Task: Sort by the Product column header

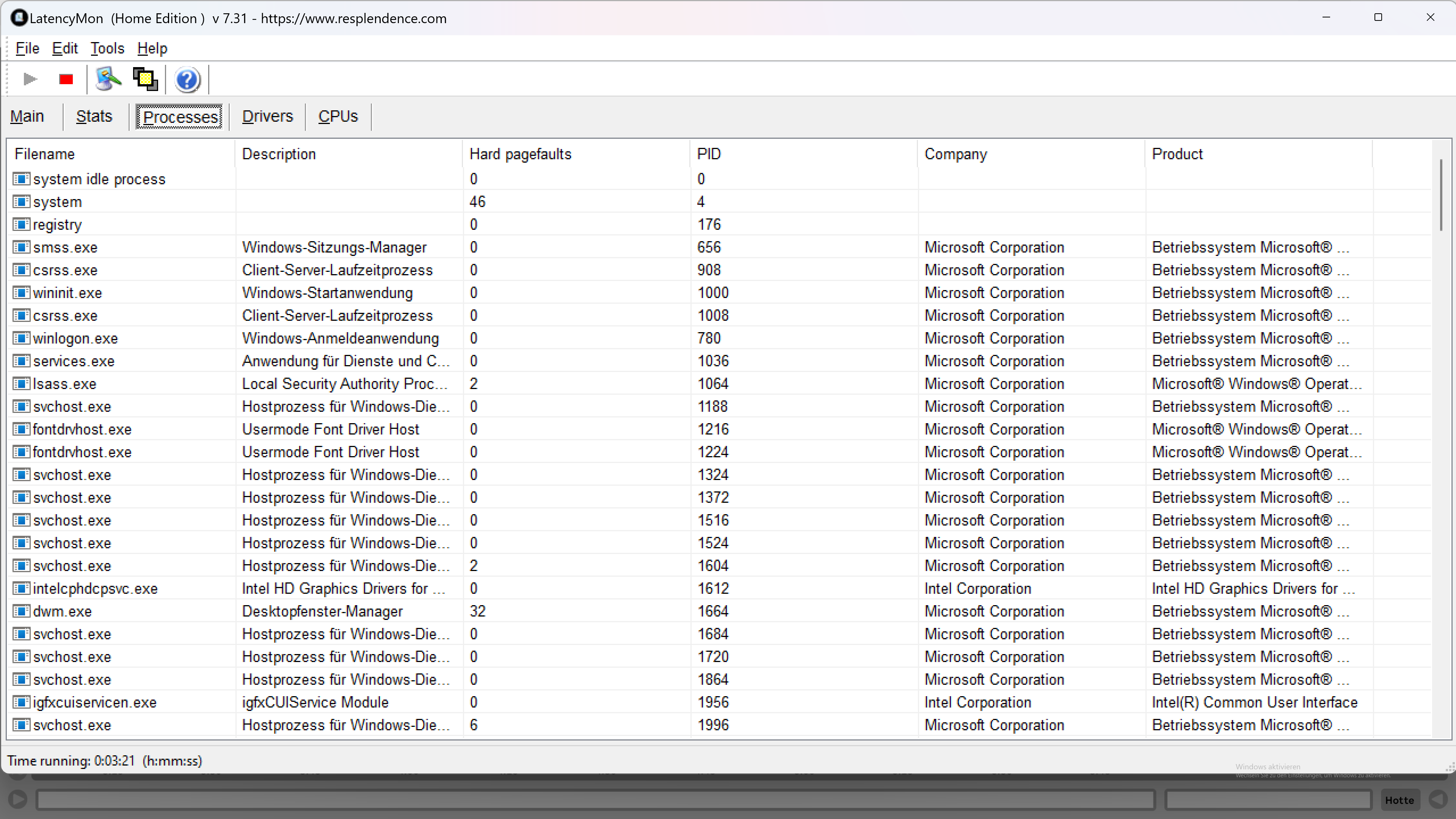Action: tap(1259, 154)
